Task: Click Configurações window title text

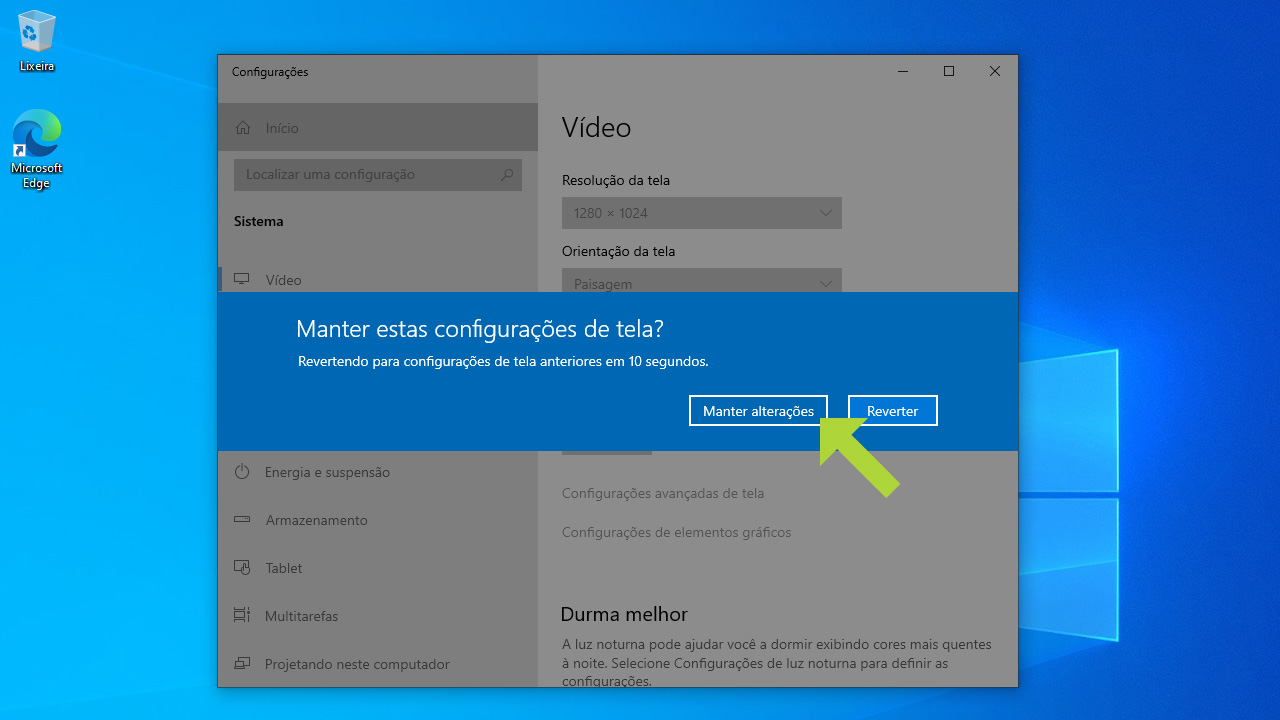Action: click(x=270, y=72)
